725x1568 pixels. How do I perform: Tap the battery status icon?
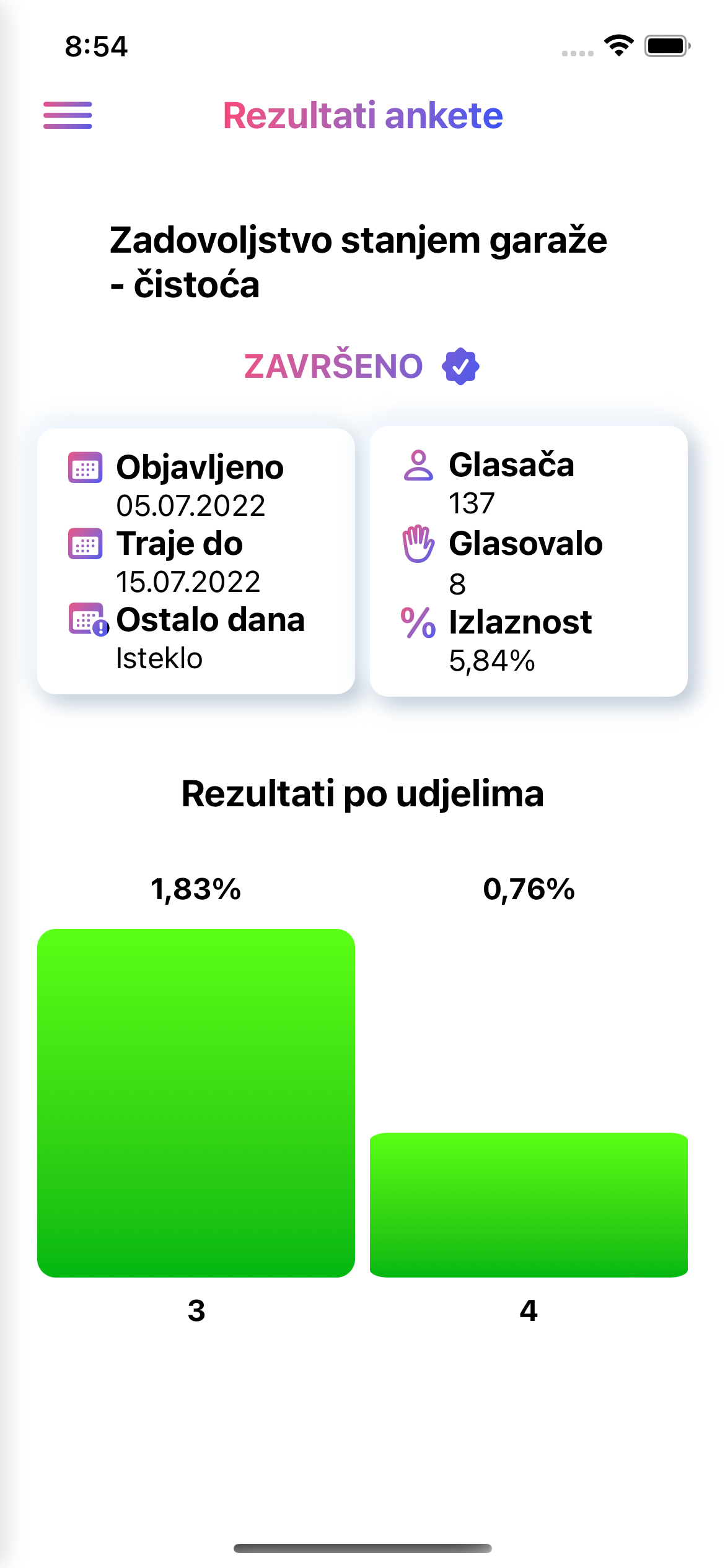click(667, 46)
